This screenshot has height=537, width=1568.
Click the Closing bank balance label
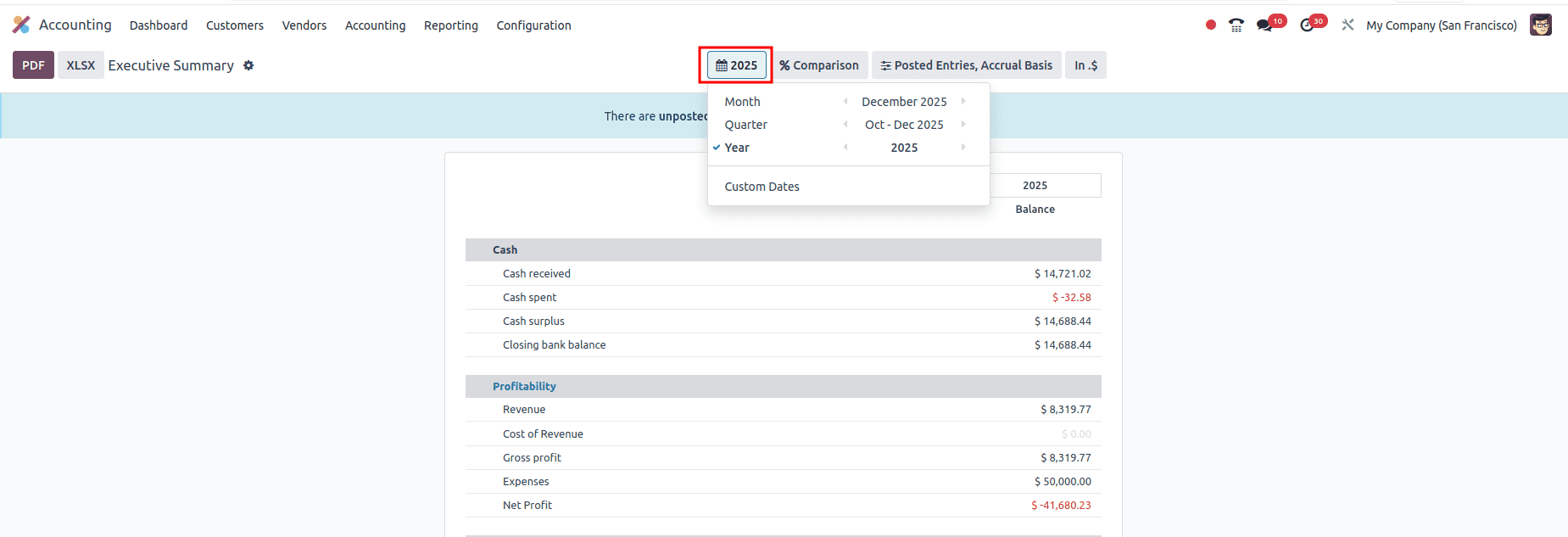point(554,344)
